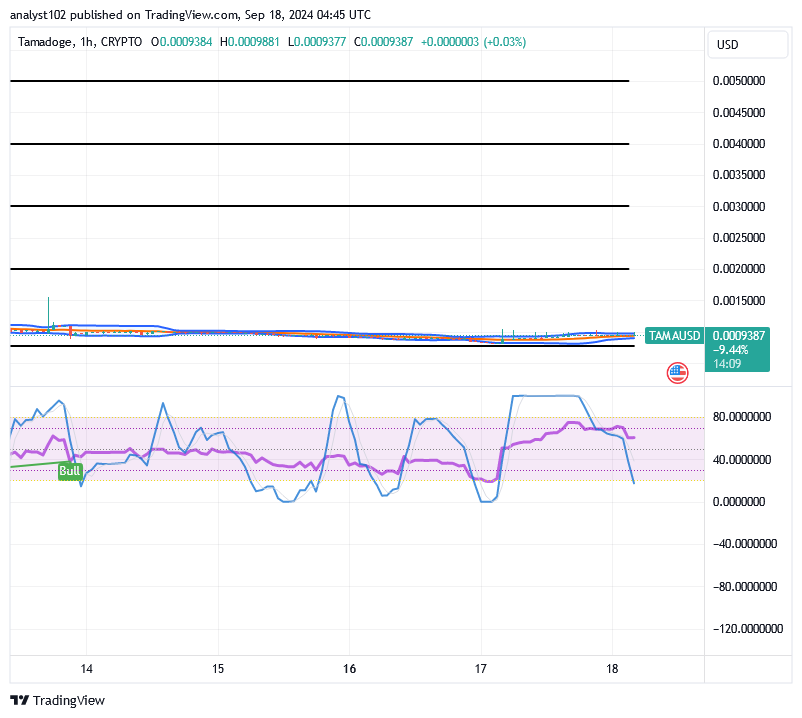Click the TradingView logo at the bottom

(x=57, y=700)
